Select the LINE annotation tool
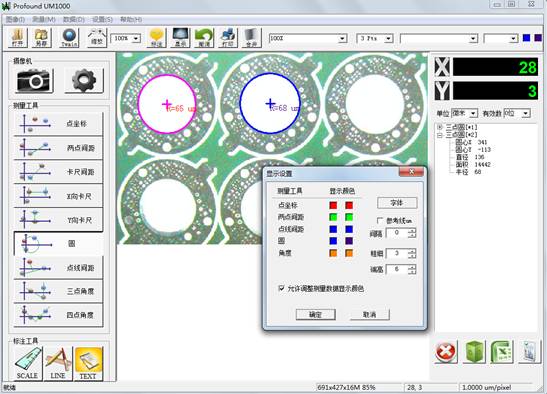Viewport: 547px width, 394px height. point(58,363)
